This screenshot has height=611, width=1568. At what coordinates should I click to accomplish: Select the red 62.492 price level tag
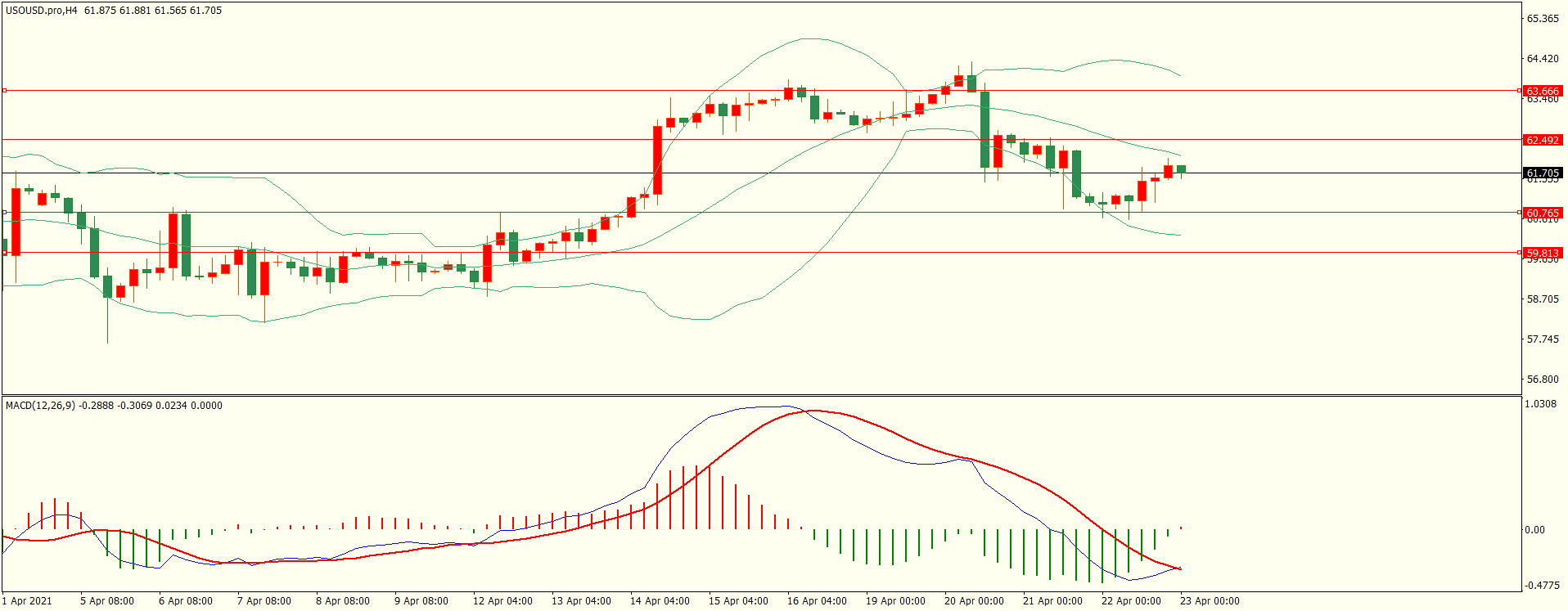pos(1543,140)
